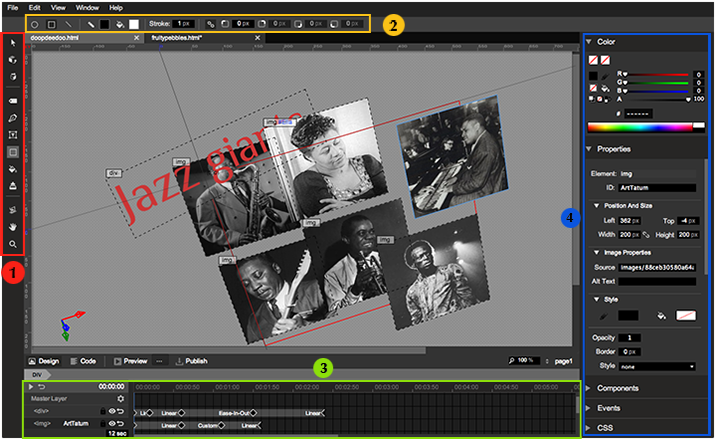Image resolution: width=716 pixels, height=440 pixels.
Task: Pick a hue from the rainbow spectrum bar
Action: (x=640, y=128)
